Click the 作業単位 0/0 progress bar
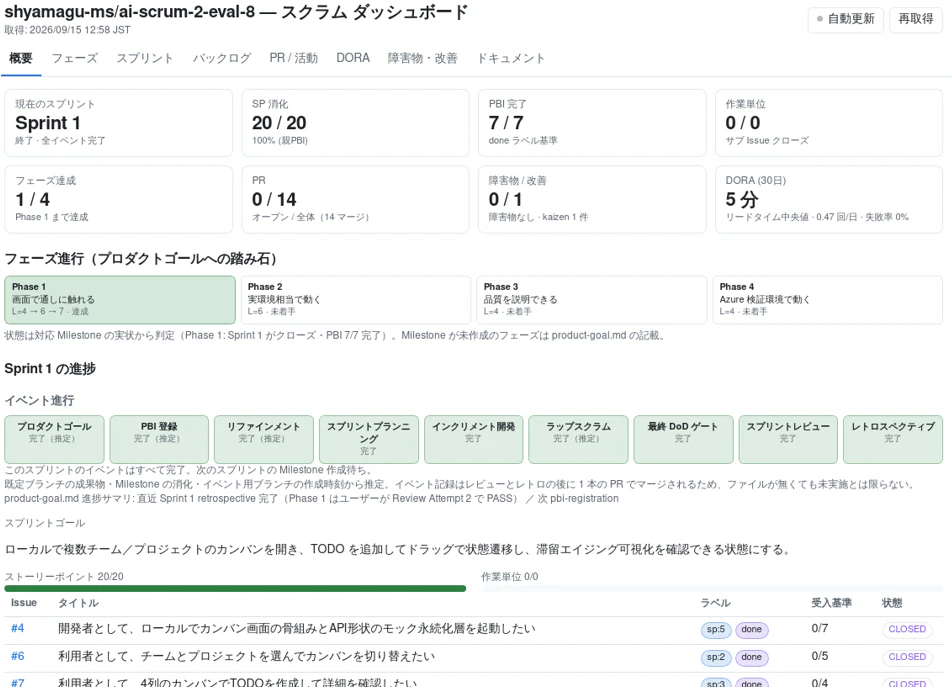The width and height of the screenshot is (952, 687). [712, 588]
